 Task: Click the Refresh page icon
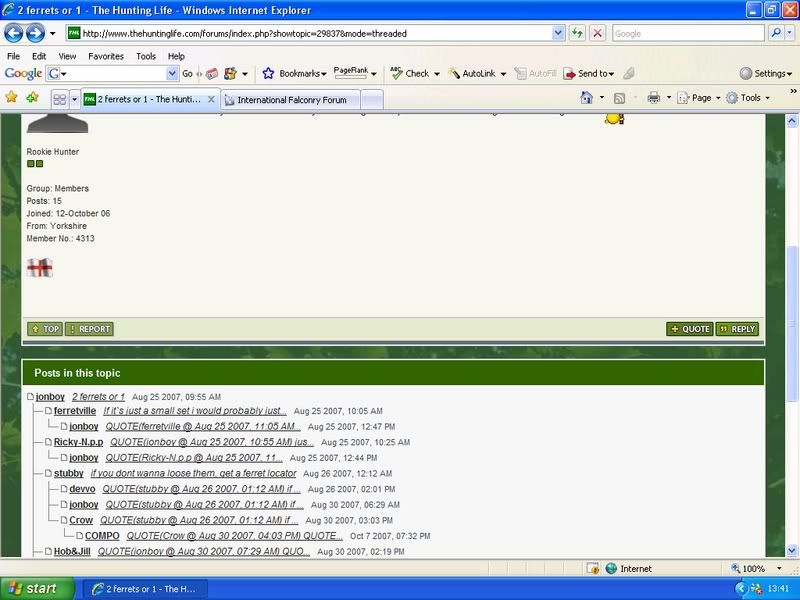click(578, 33)
